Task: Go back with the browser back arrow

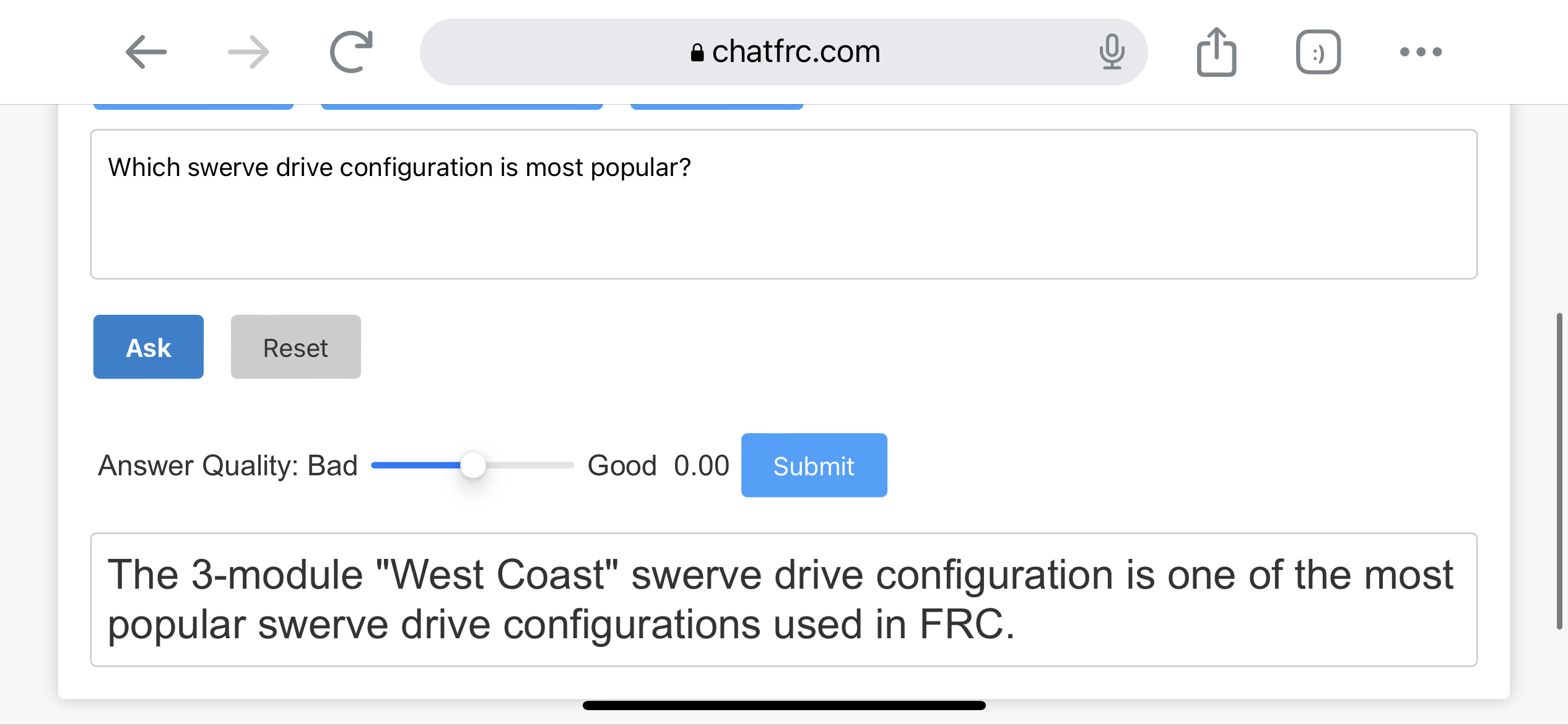Action: (146, 51)
